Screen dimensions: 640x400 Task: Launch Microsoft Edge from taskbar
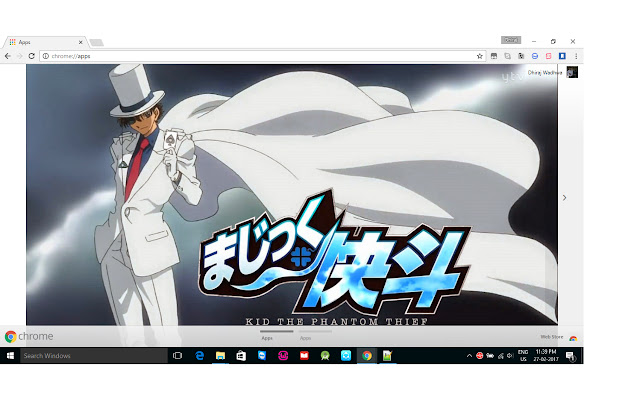click(199, 356)
